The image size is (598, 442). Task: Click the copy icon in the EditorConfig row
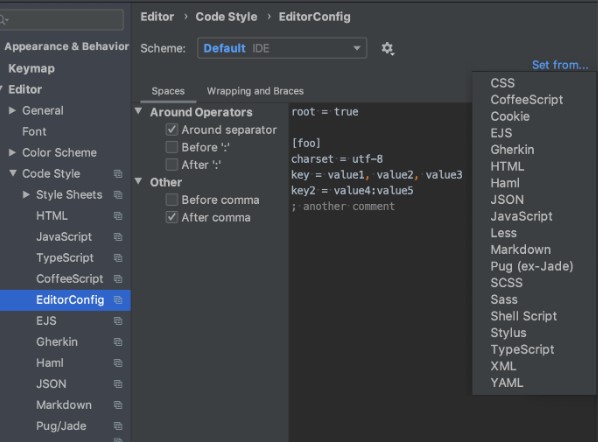[x=118, y=300]
